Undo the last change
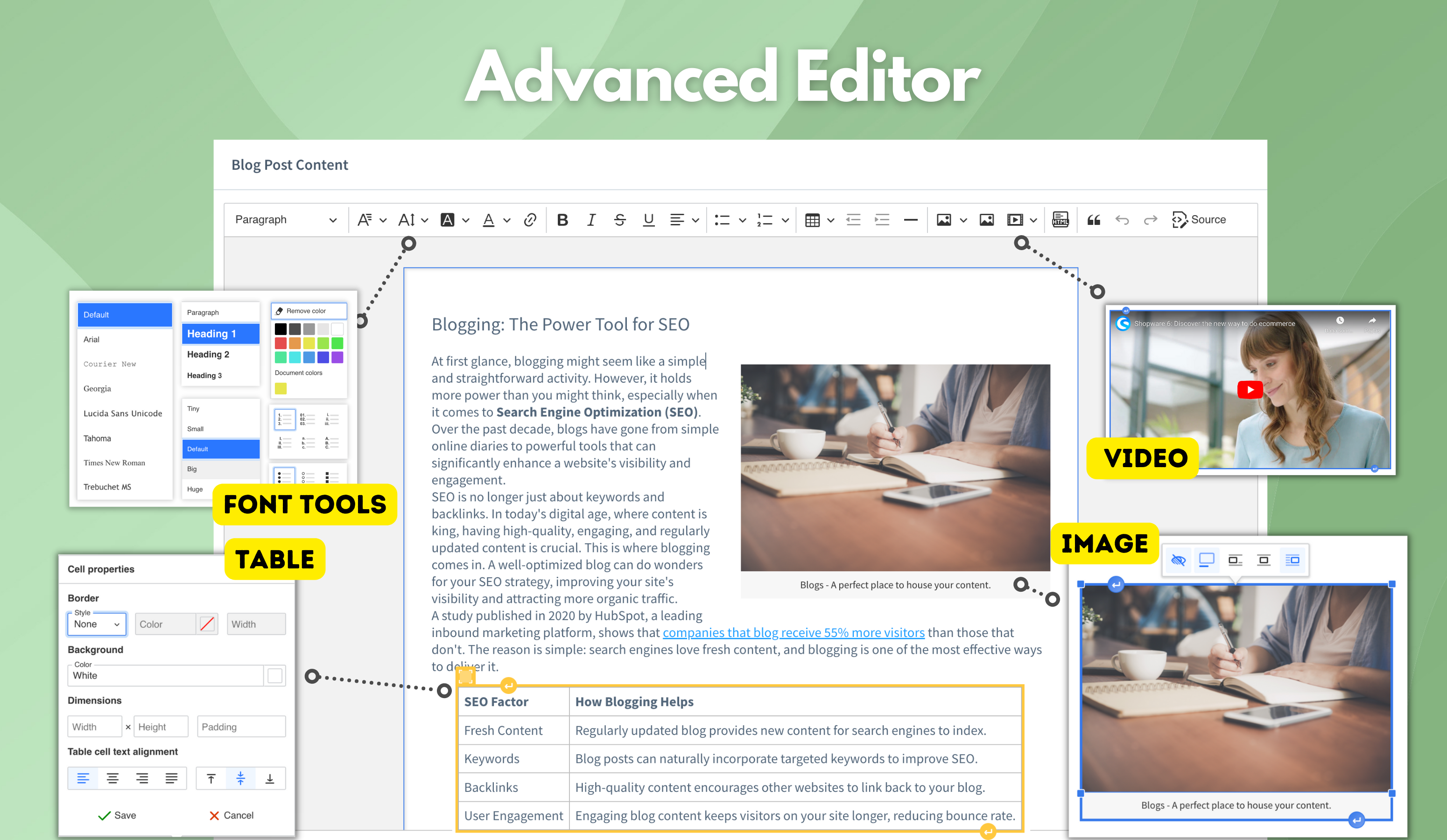This screenshot has height=840, width=1447. pyautogui.click(x=1121, y=220)
